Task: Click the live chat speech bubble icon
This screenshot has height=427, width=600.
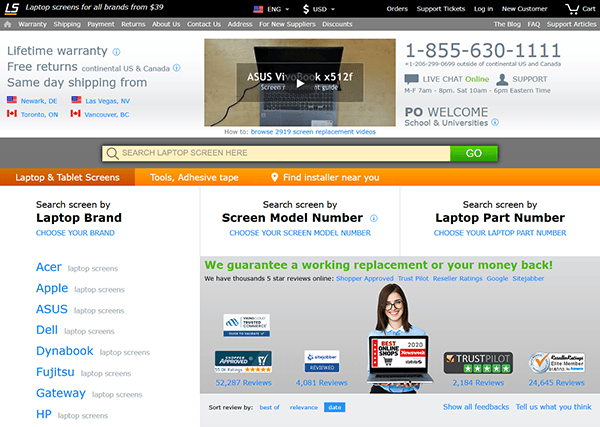Action: [411, 79]
